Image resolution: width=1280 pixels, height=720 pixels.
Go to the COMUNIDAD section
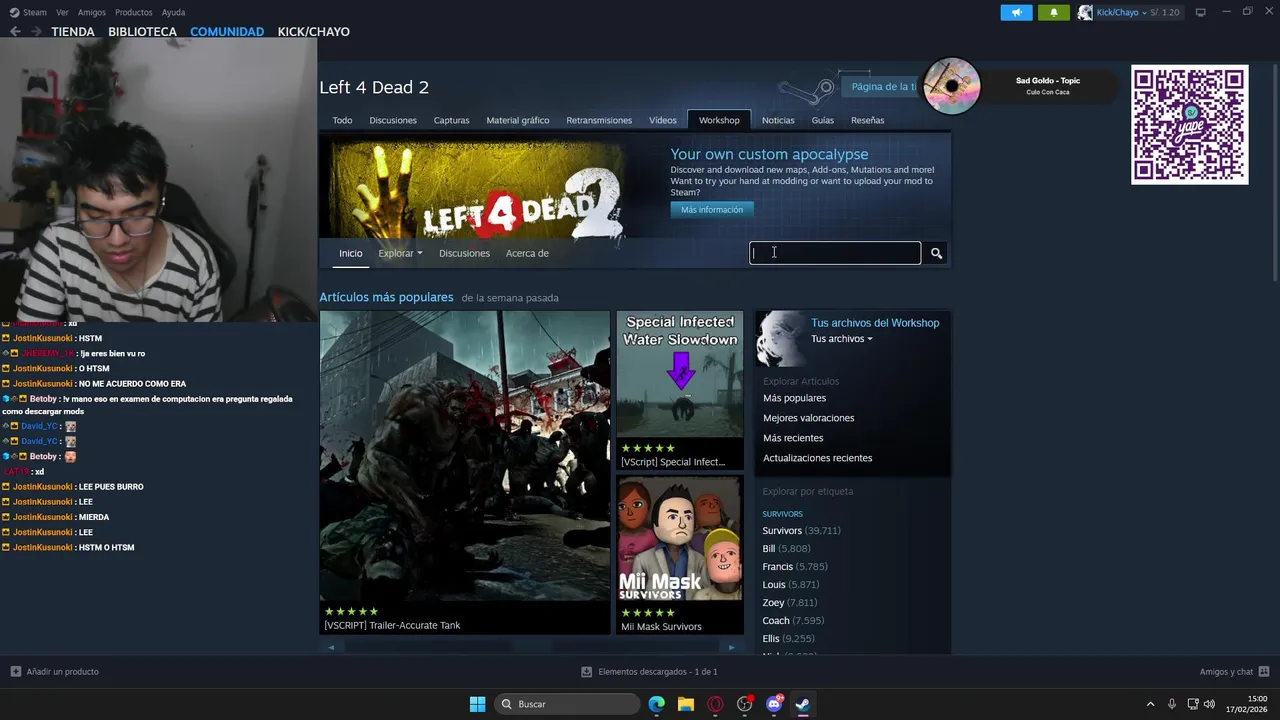tap(227, 32)
